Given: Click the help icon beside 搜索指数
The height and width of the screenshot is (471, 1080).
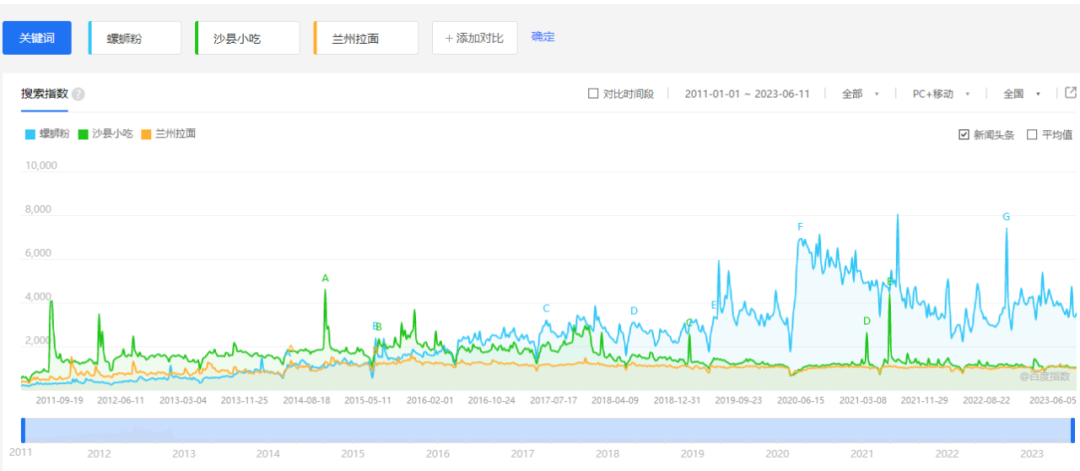Looking at the screenshot, I should (78, 94).
